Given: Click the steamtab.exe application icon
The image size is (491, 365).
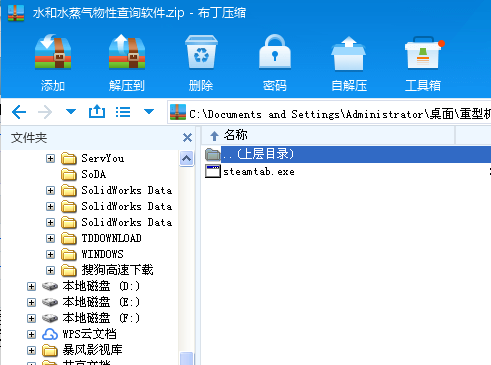Looking at the screenshot, I should pyautogui.click(x=213, y=171).
